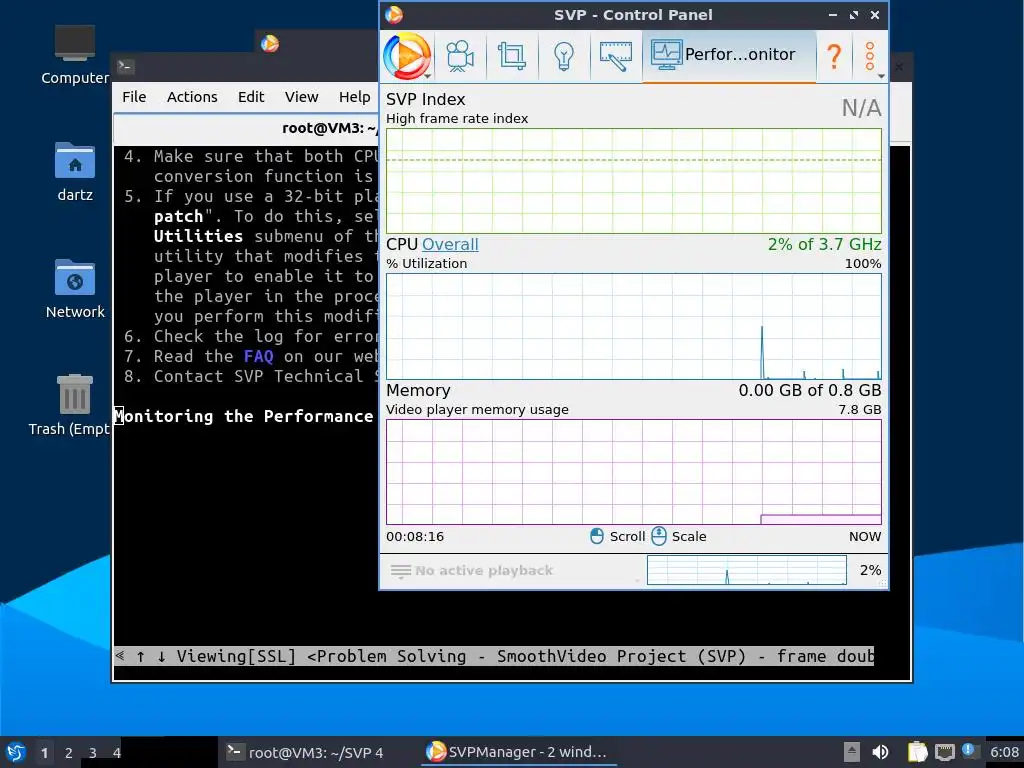Switch to workspace 1

[44, 753]
